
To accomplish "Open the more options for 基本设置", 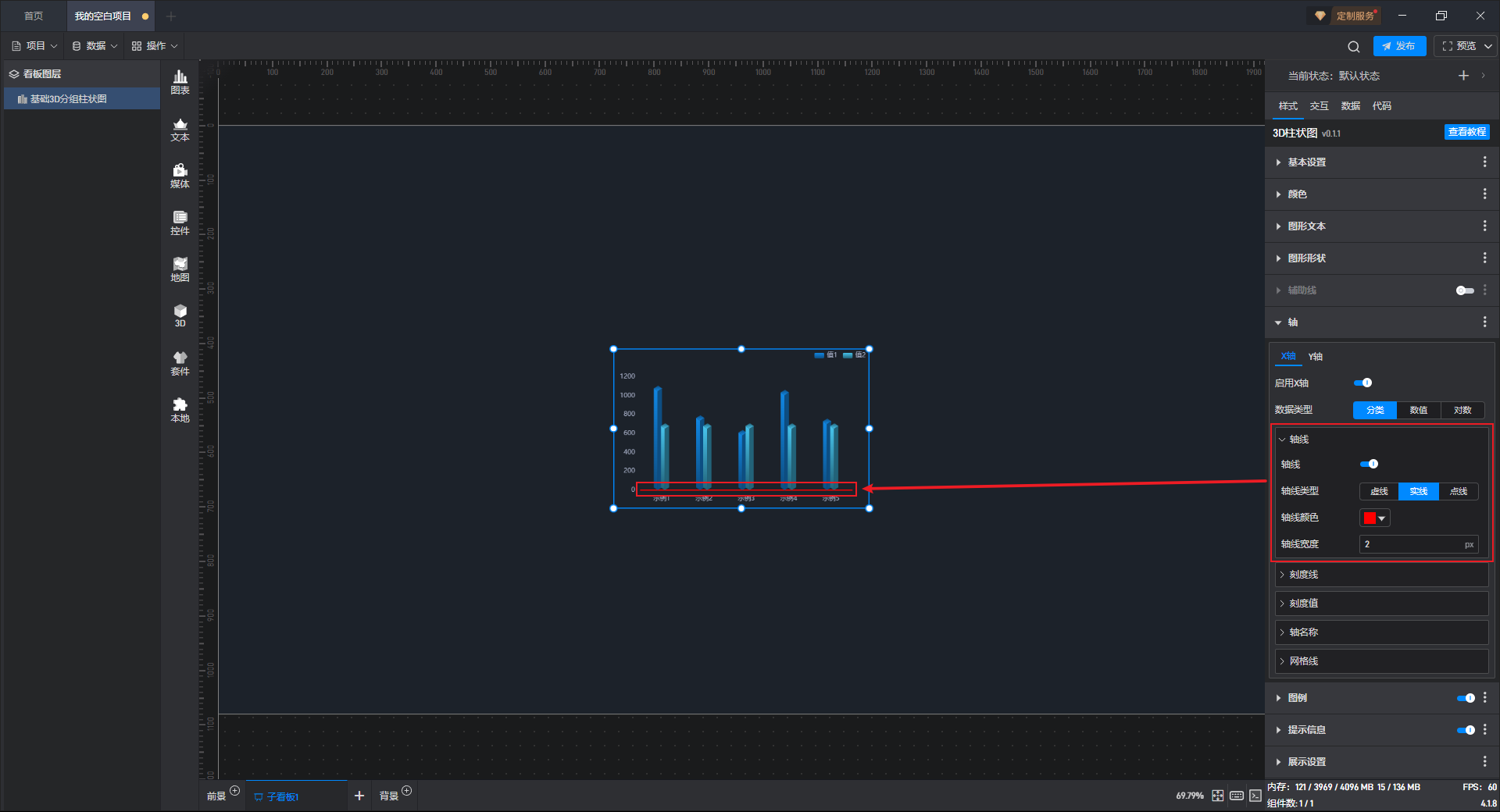I will [x=1484, y=162].
